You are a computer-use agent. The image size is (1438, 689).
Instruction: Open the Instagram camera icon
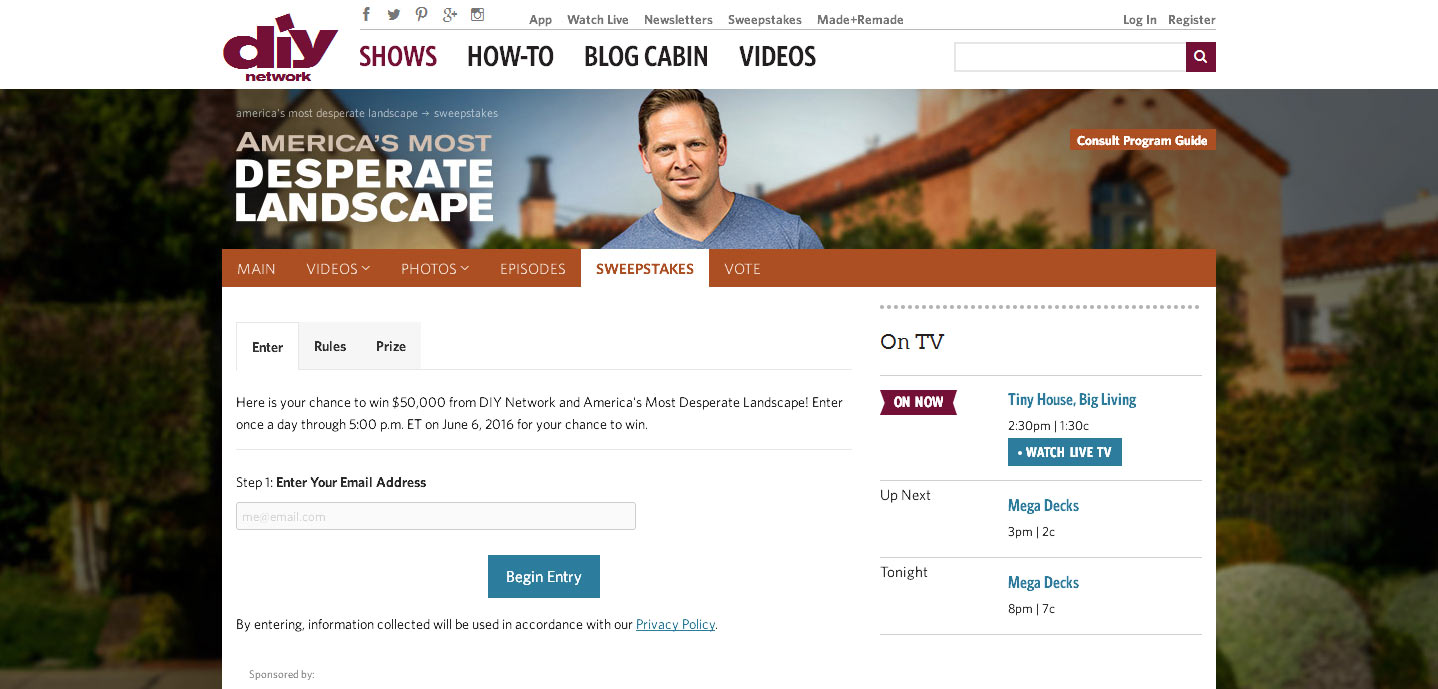point(478,14)
